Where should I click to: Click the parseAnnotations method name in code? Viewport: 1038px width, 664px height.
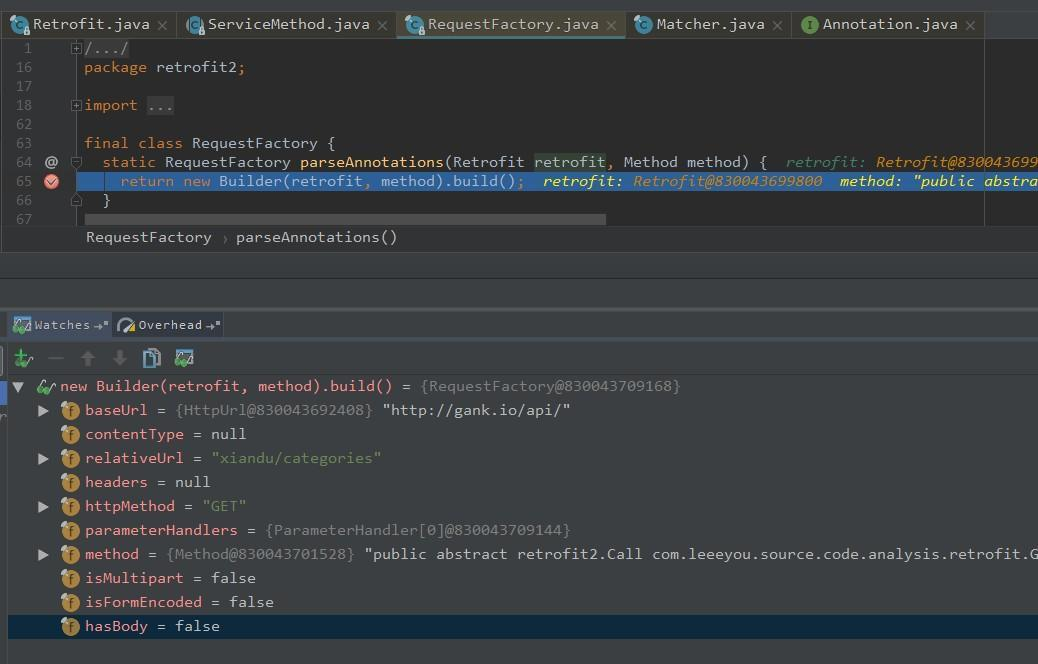click(x=371, y=162)
